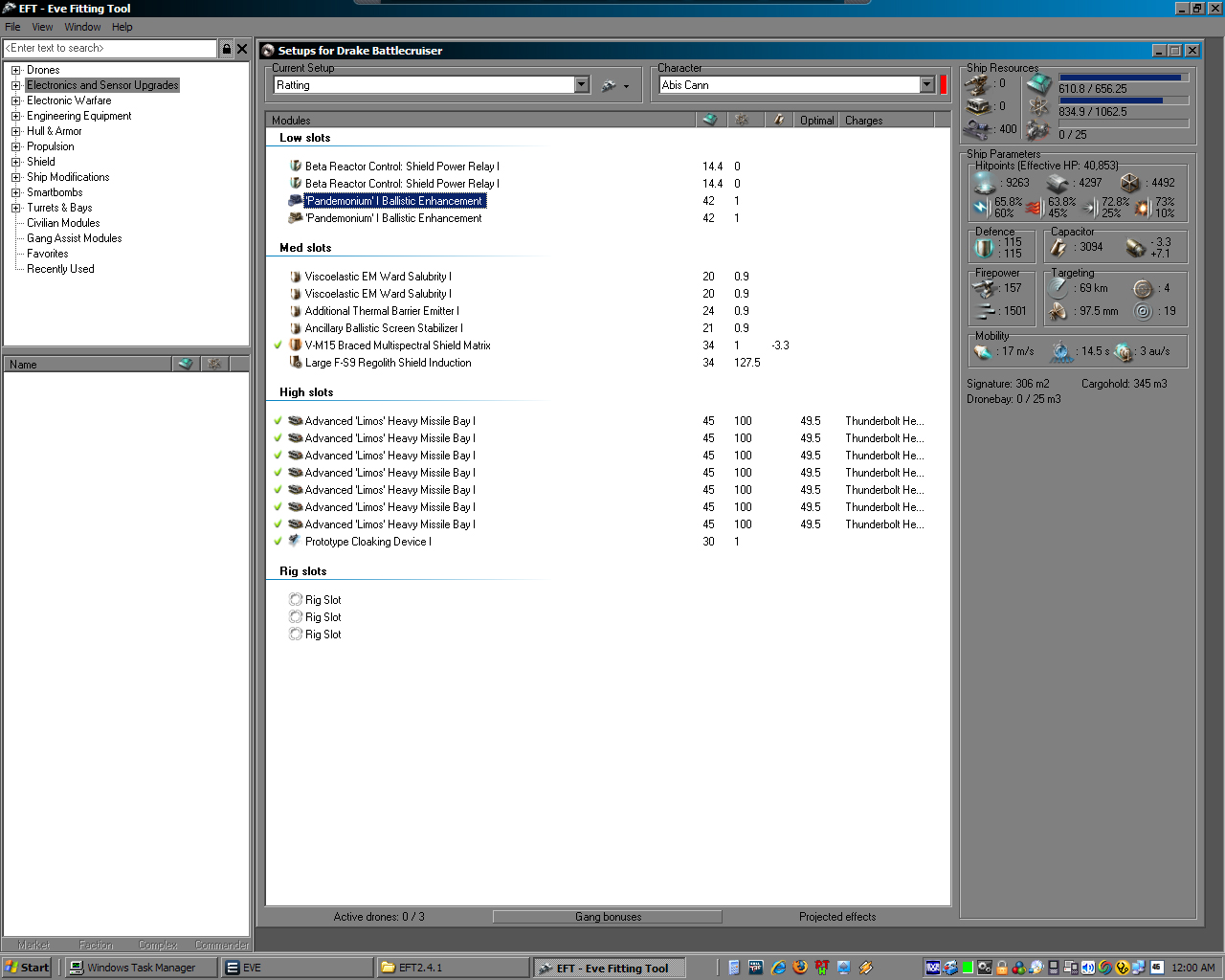Click the EM resistance lightning icon
This screenshot has height=980, width=1225.
[981, 207]
